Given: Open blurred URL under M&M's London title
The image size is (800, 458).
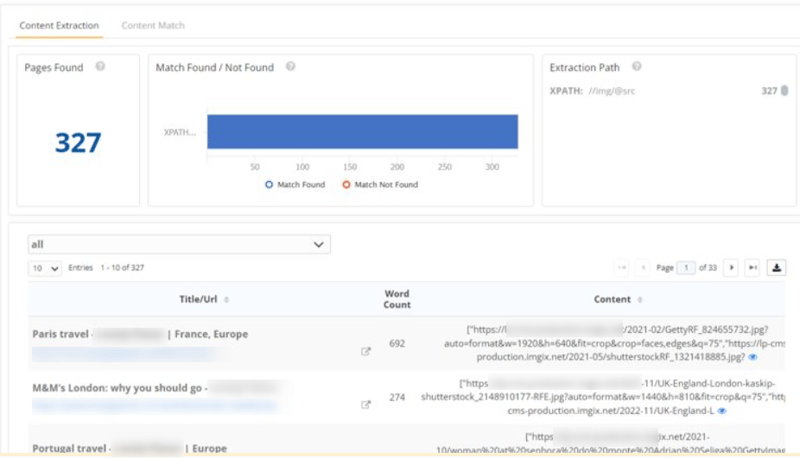Looking at the screenshot, I should pos(154,406).
